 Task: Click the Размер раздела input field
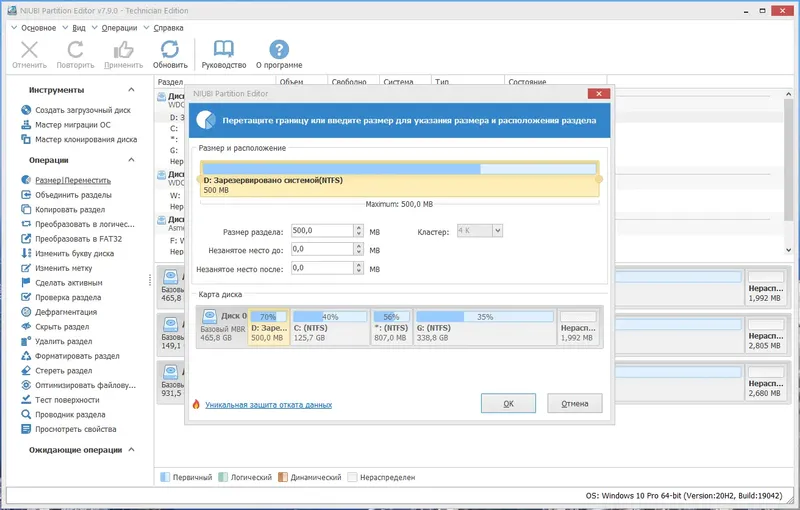(x=322, y=231)
